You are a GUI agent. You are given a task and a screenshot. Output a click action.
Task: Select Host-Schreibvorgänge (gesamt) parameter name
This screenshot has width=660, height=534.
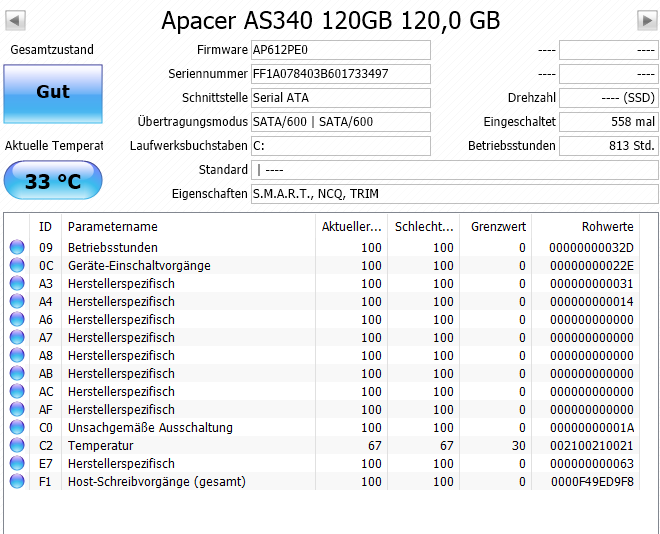coord(157,481)
